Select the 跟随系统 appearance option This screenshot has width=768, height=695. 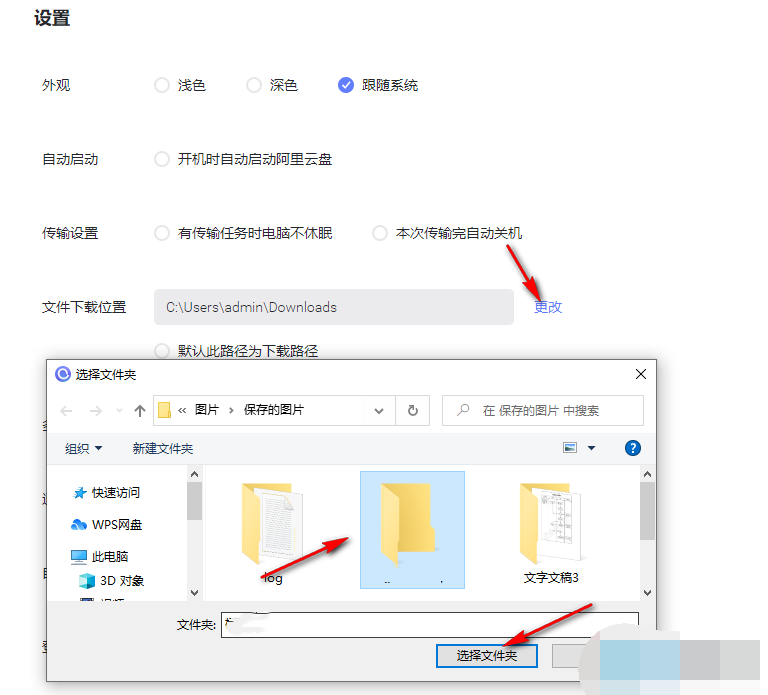[x=346, y=85]
